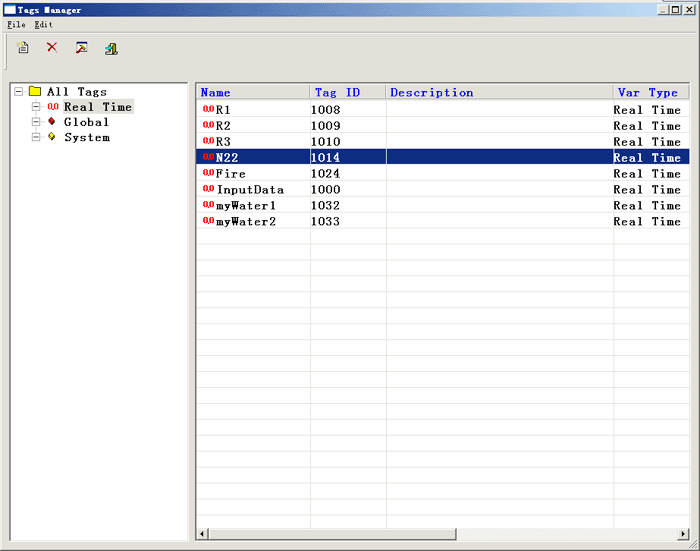The image size is (700, 551).
Task: Click Tag ID value 1008
Action: point(325,109)
